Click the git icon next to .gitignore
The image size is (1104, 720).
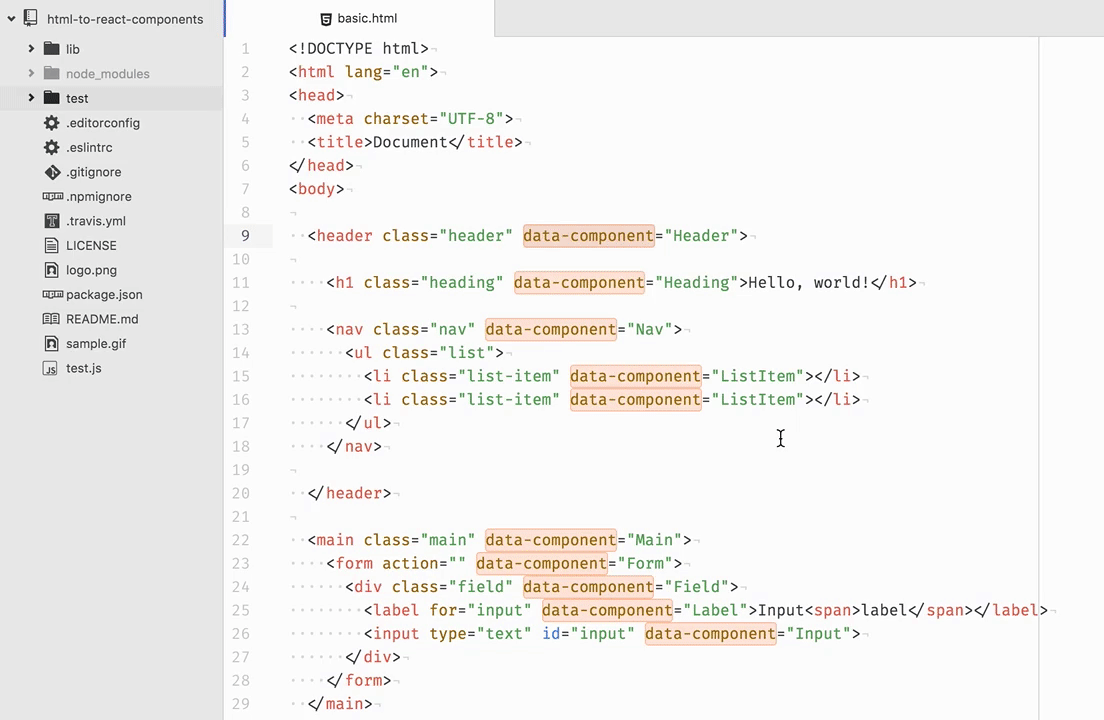pos(52,171)
